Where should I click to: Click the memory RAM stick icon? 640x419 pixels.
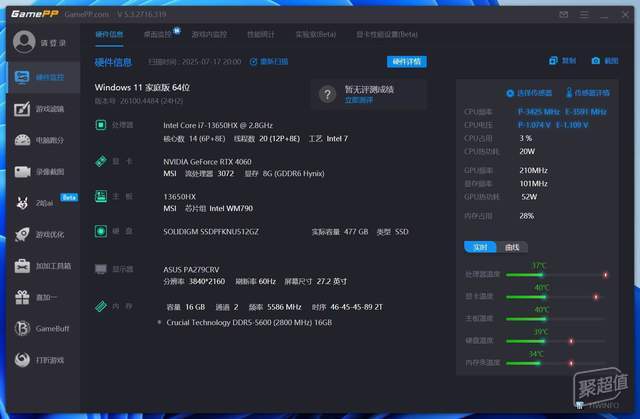[x=101, y=306]
